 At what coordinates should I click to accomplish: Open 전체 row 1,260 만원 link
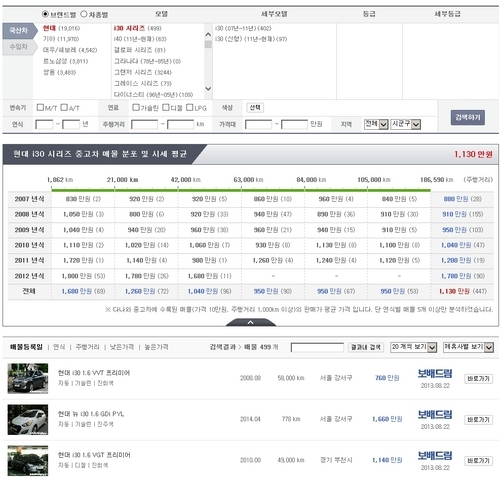point(140,291)
